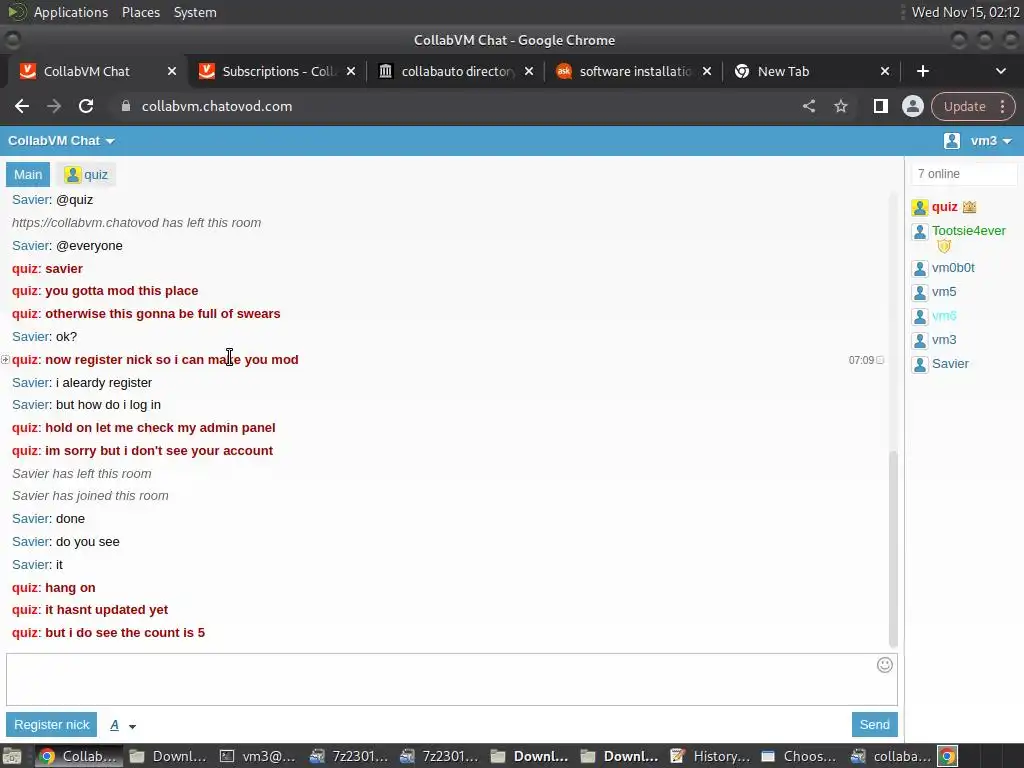Switch to the New Tab browser tab

click(812, 71)
